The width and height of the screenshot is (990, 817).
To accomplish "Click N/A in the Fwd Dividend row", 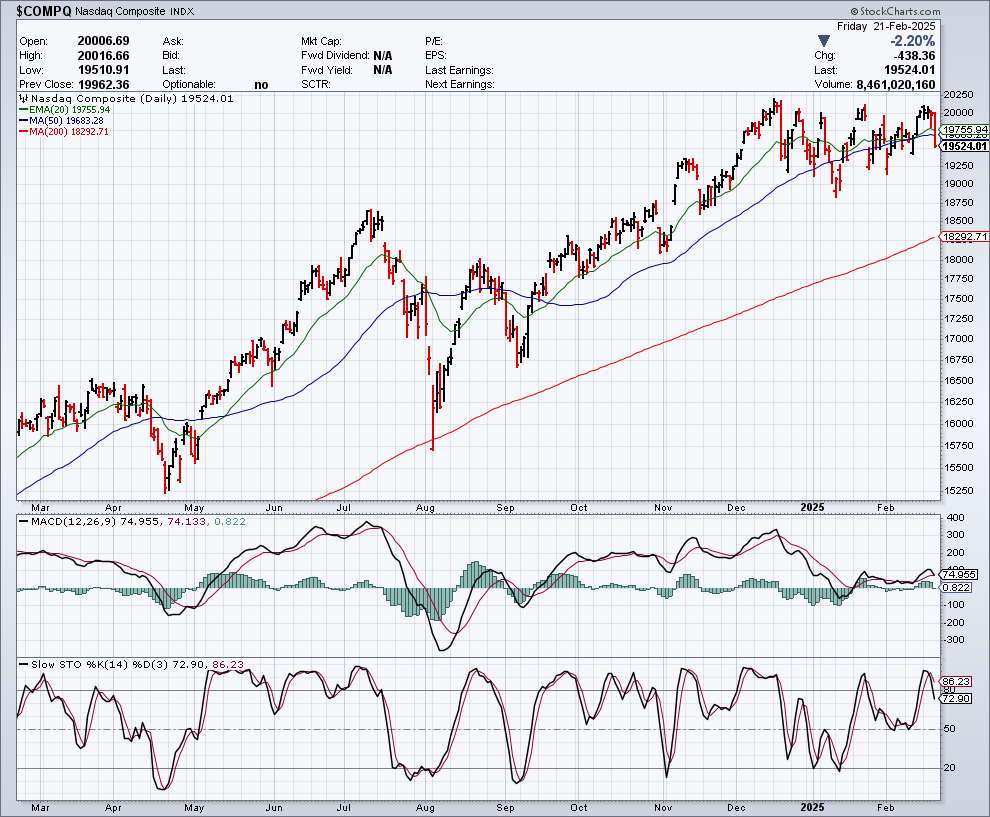I will tap(383, 56).
